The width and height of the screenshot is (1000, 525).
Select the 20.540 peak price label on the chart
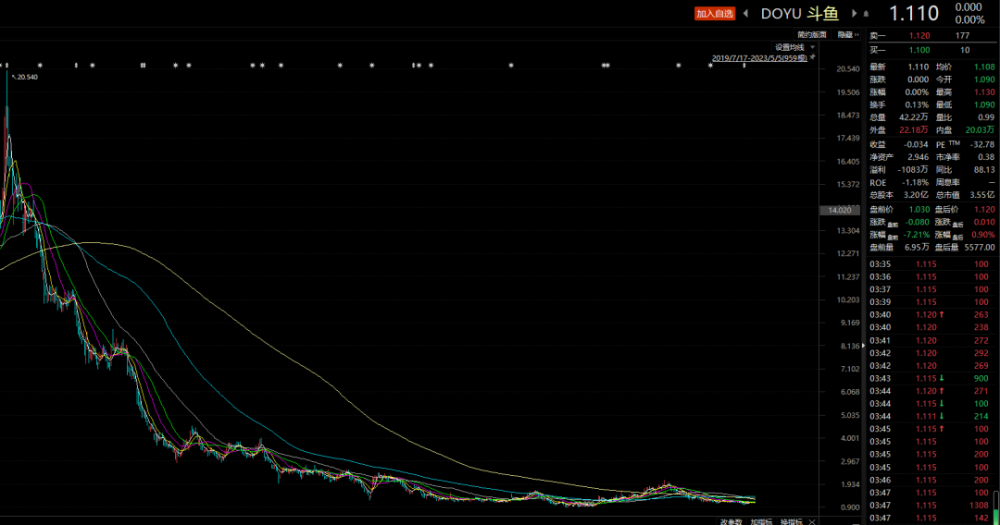pos(25,77)
